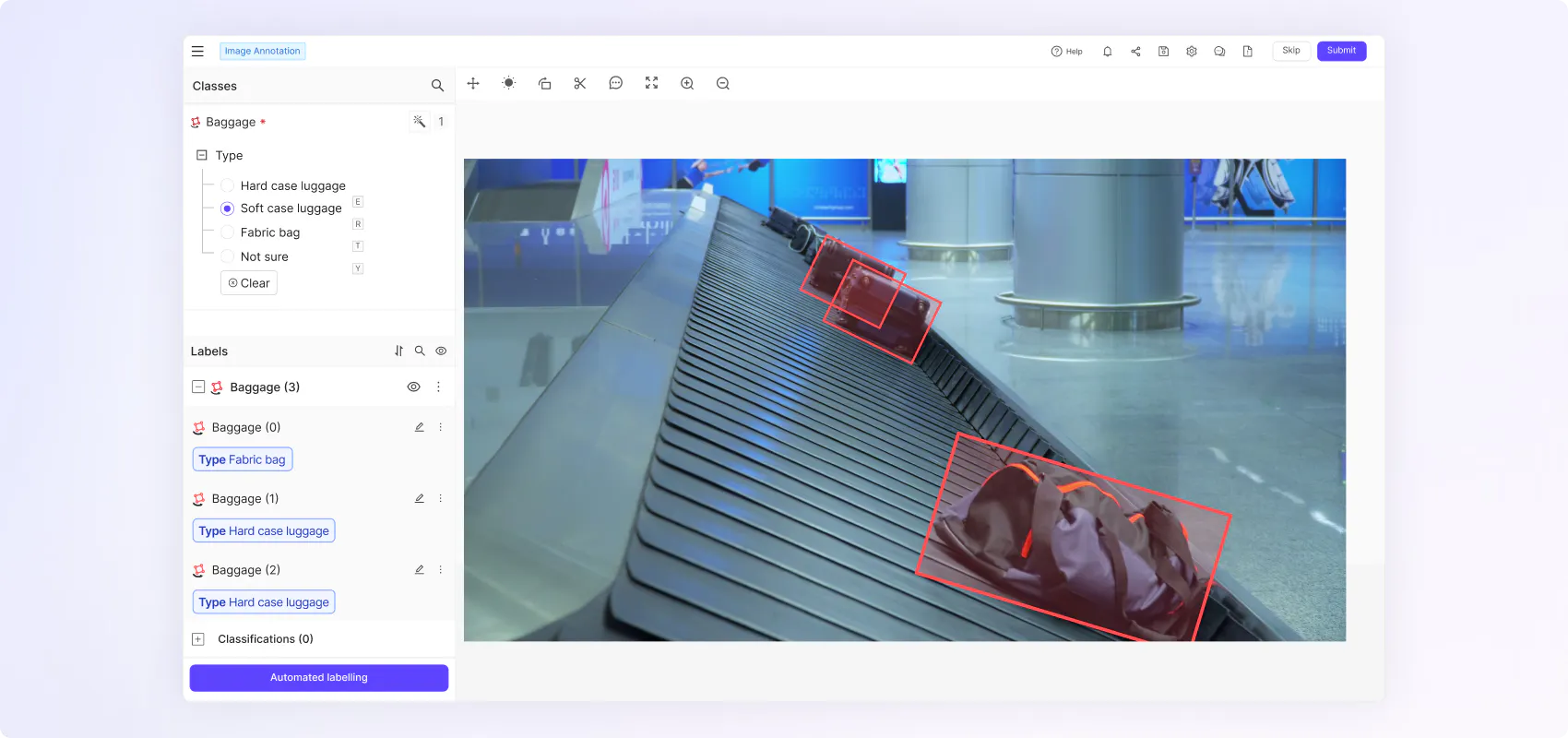The width and height of the screenshot is (1568, 738).
Task: Open Baggage (3) group options menu
Action: [438, 387]
